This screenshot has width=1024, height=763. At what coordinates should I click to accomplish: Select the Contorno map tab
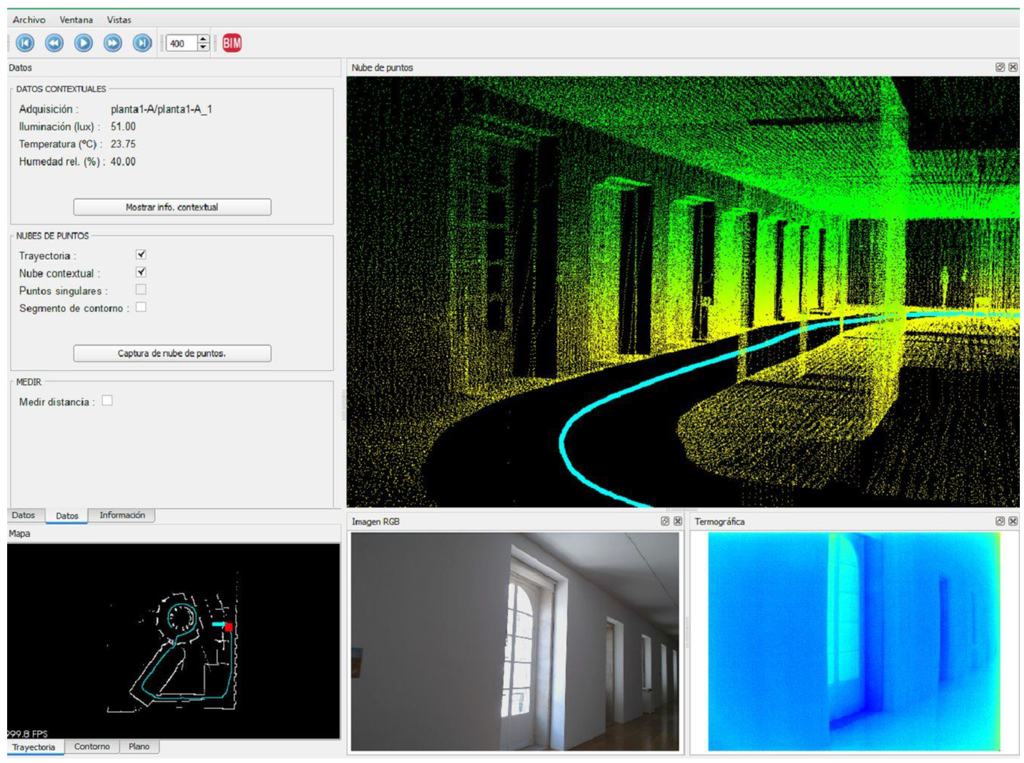[x=92, y=747]
